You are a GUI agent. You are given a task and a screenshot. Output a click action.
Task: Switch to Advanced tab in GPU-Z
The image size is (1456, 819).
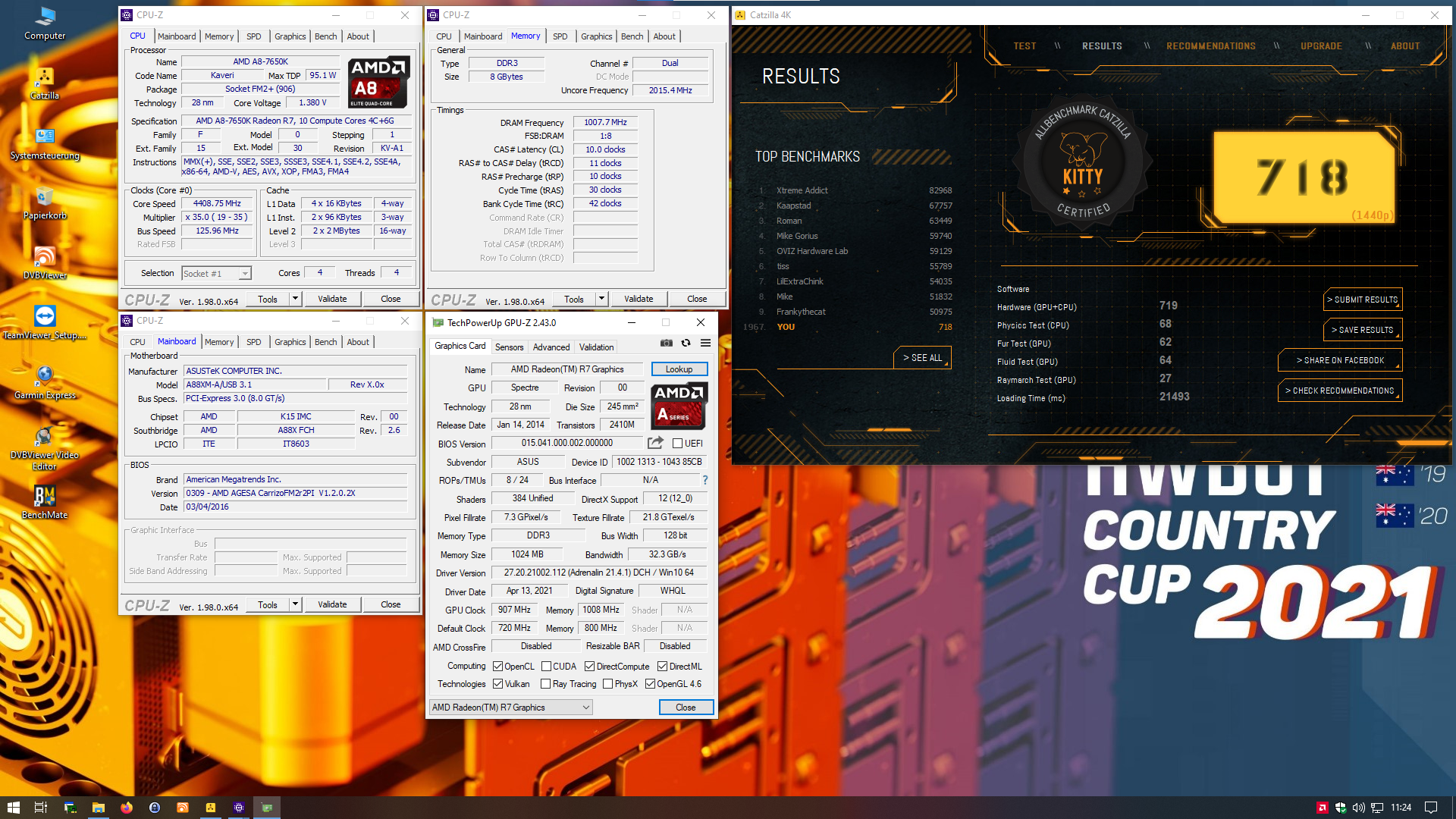coord(551,347)
